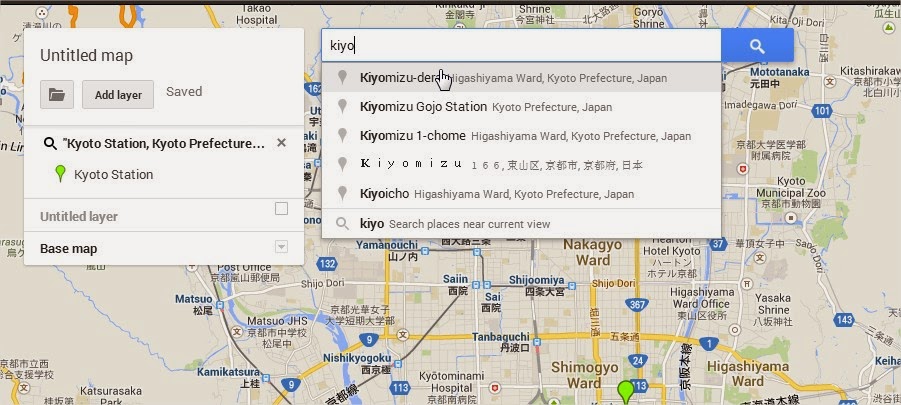The image size is (901, 405).
Task: Close the Kyoto Station search results layer
Action: click(x=281, y=142)
